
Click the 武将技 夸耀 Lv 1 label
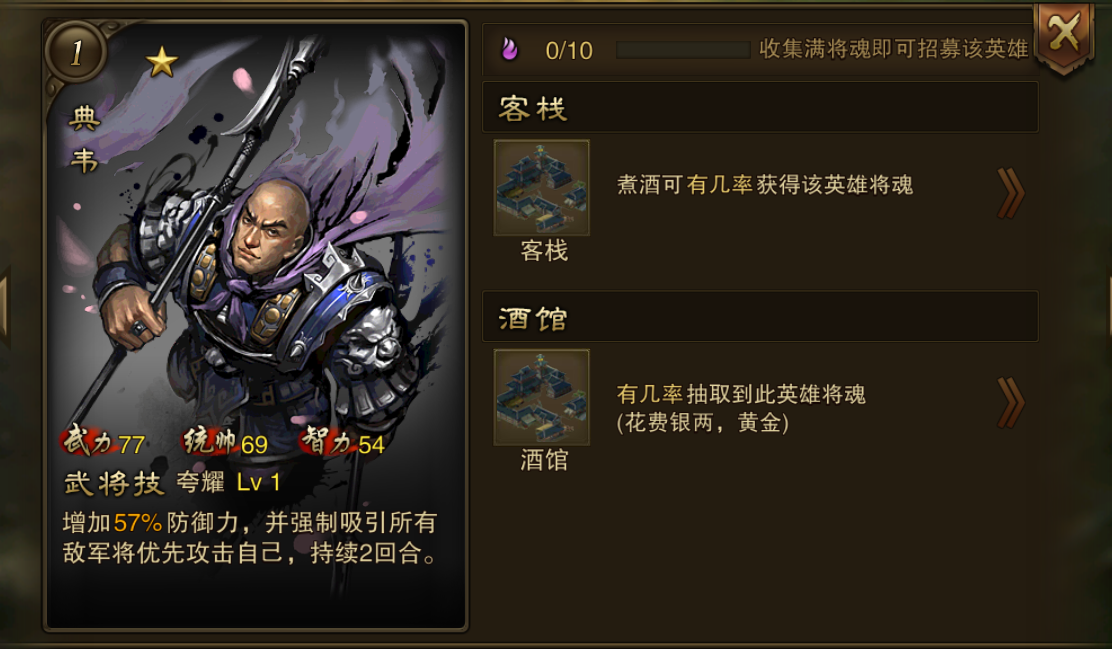(x=172, y=483)
